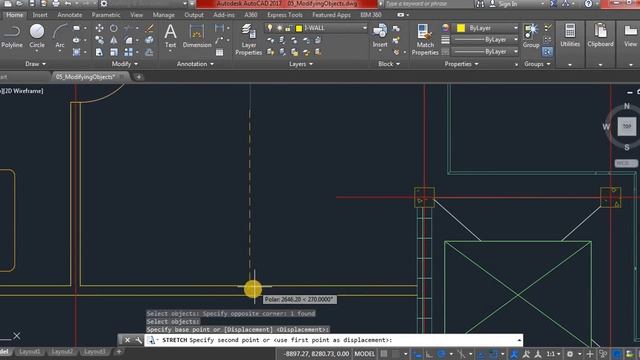Click the TOP face of the ViewCube

pos(627,126)
